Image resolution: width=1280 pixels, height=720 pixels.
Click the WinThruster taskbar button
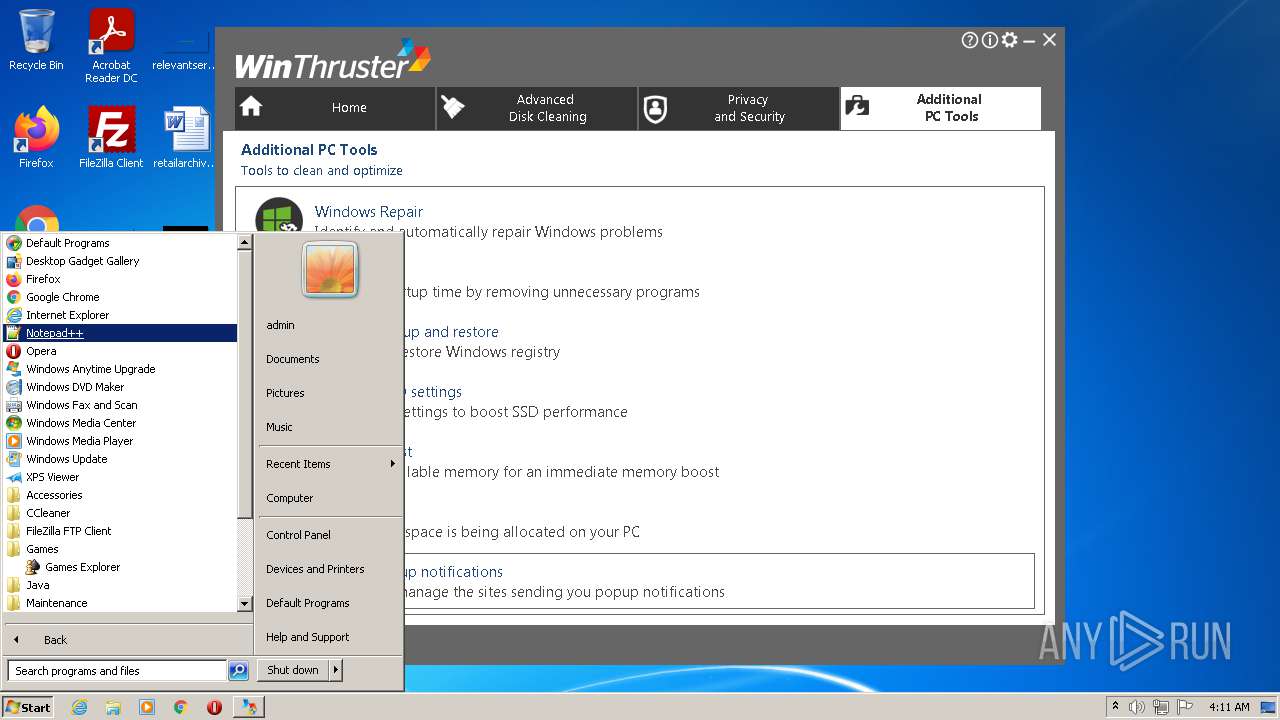point(249,707)
